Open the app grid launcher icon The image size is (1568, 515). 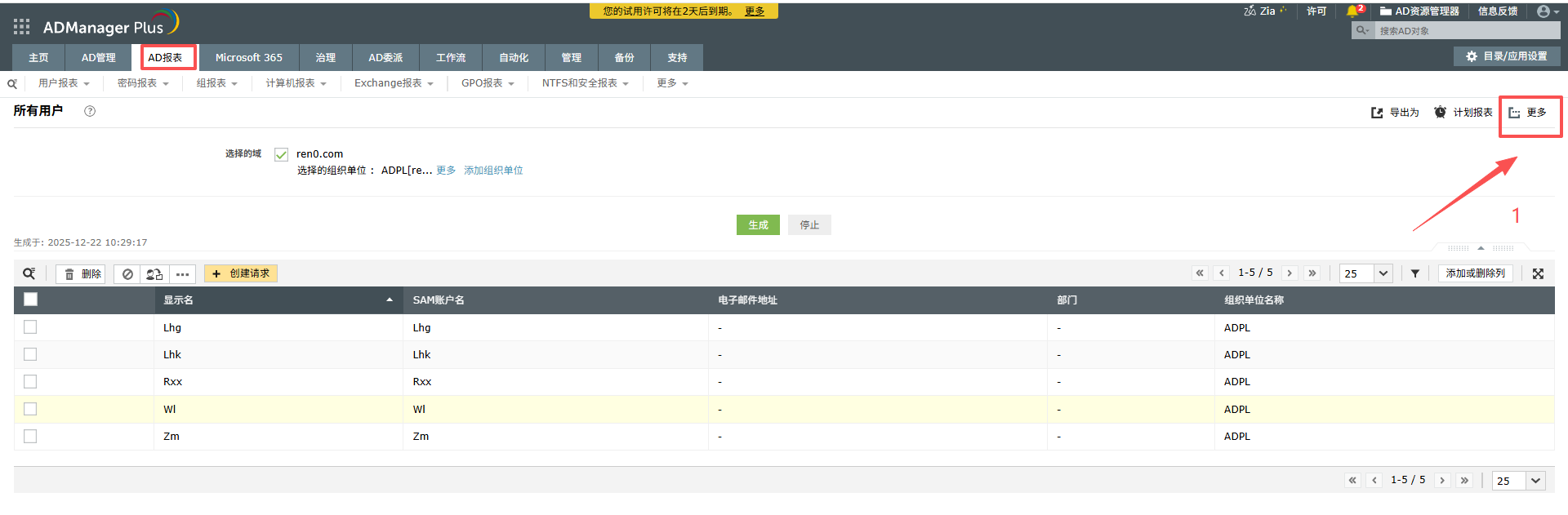[x=21, y=27]
